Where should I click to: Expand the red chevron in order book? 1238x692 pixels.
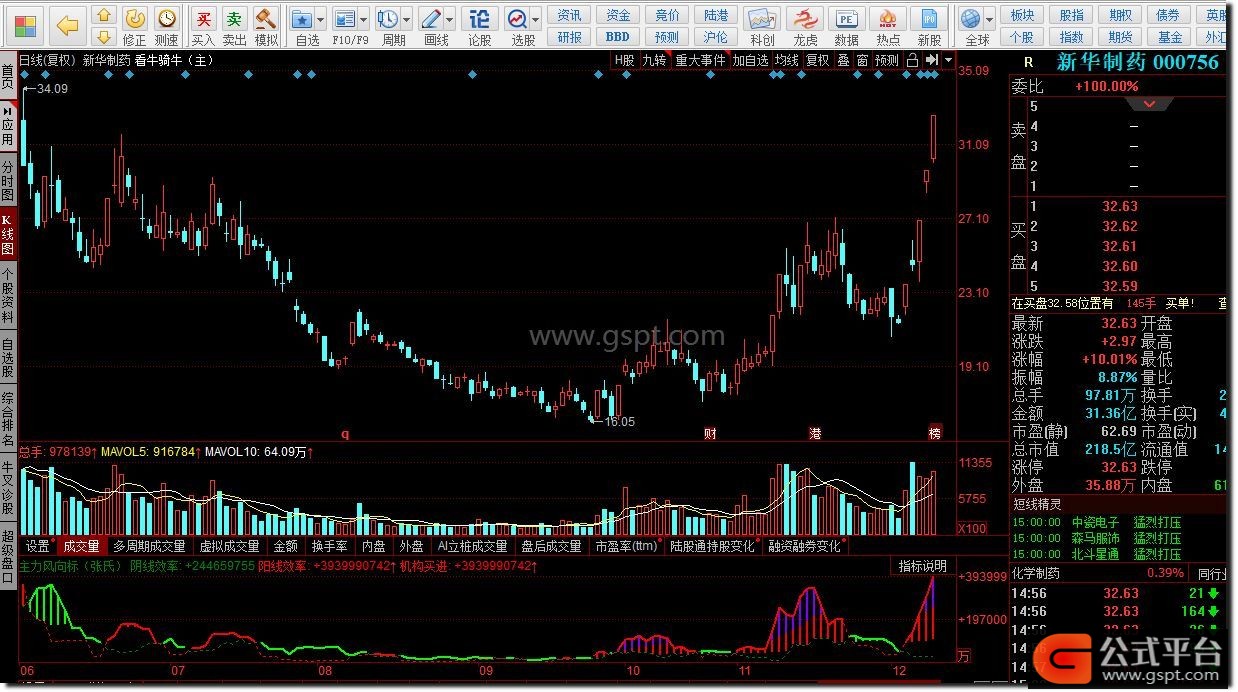1150,104
